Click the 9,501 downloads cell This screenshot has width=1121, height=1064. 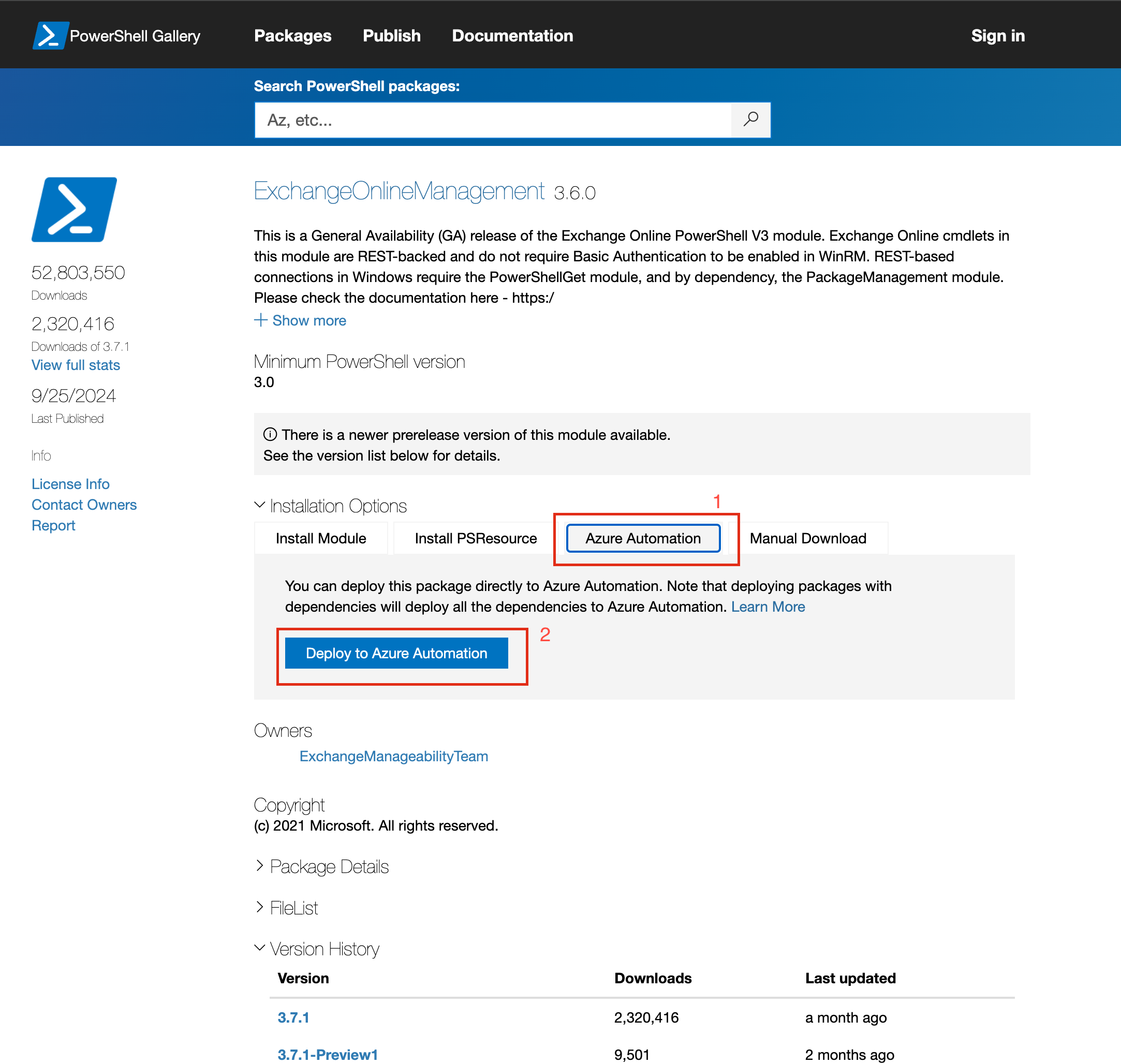coord(632,1055)
